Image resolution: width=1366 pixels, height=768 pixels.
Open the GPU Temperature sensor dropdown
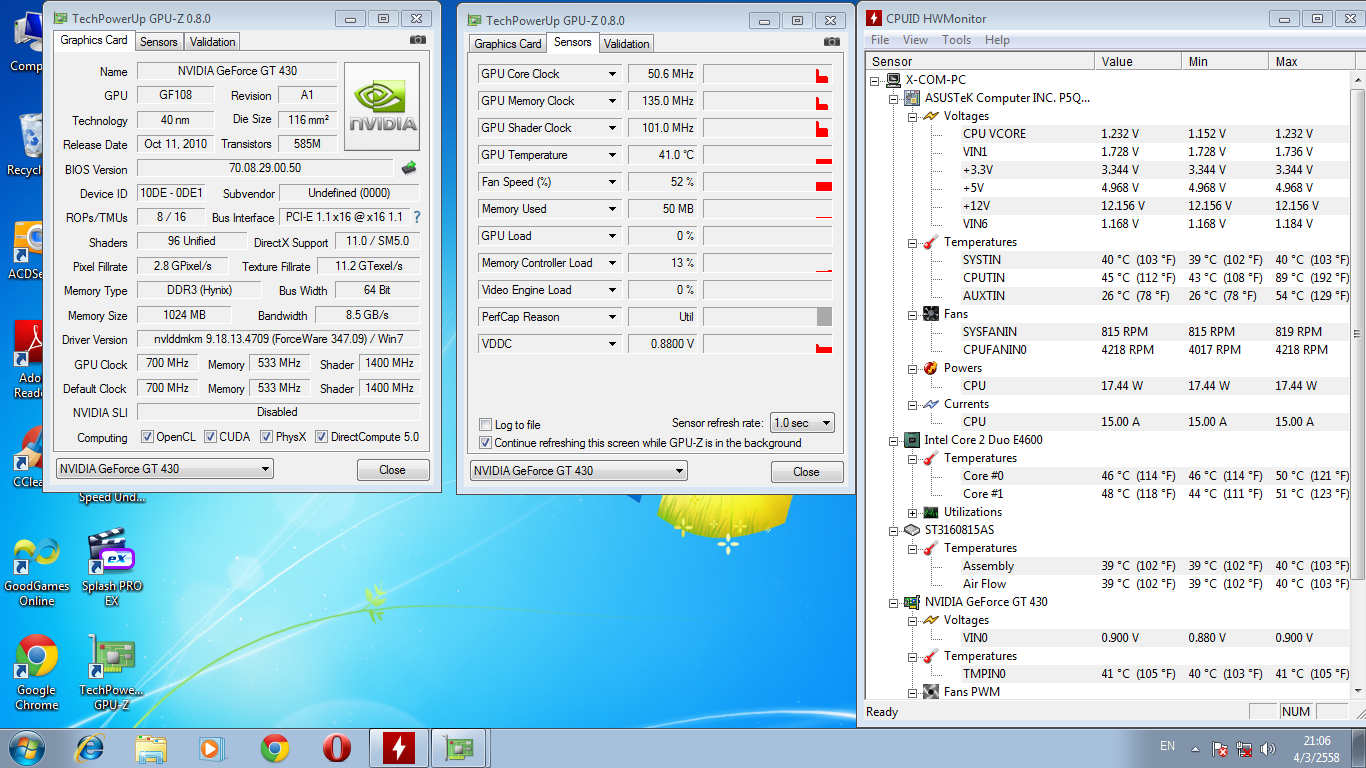pyautogui.click(x=613, y=155)
